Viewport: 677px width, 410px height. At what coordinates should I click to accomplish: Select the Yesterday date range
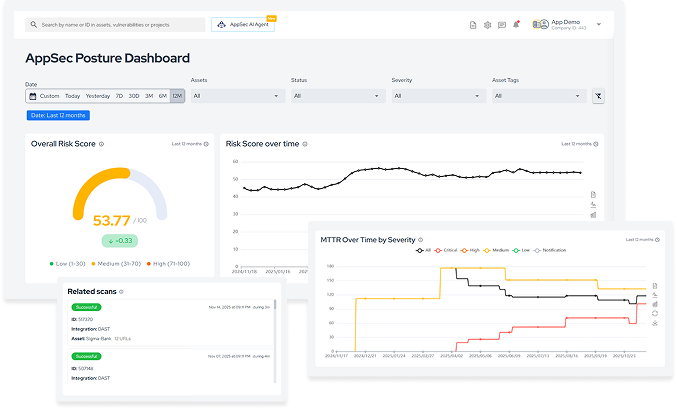coord(98,96)
